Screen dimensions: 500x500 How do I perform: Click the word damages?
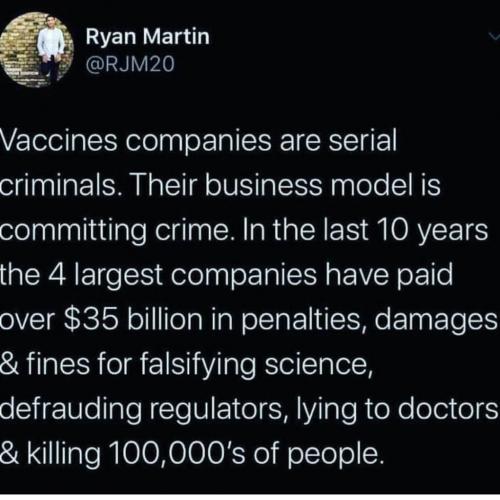point(436,321)
